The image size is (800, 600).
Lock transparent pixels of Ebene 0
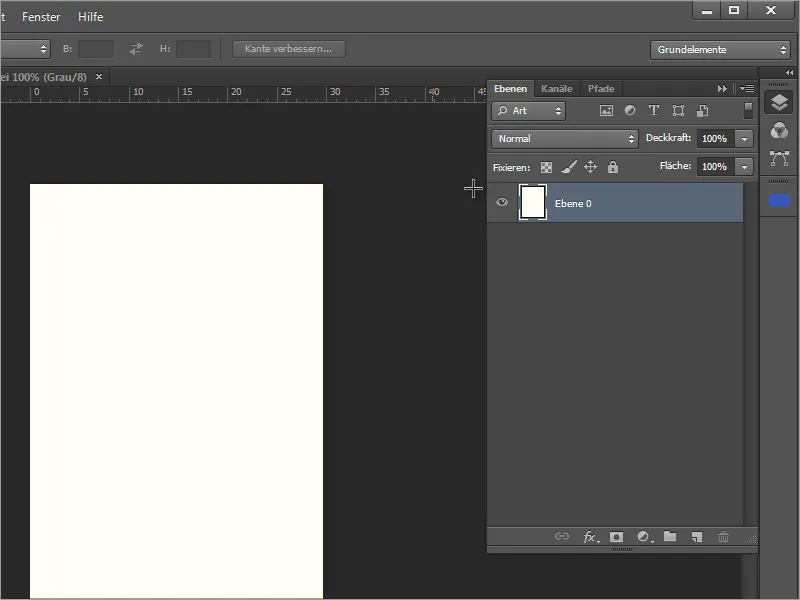(x=546, y=166)
